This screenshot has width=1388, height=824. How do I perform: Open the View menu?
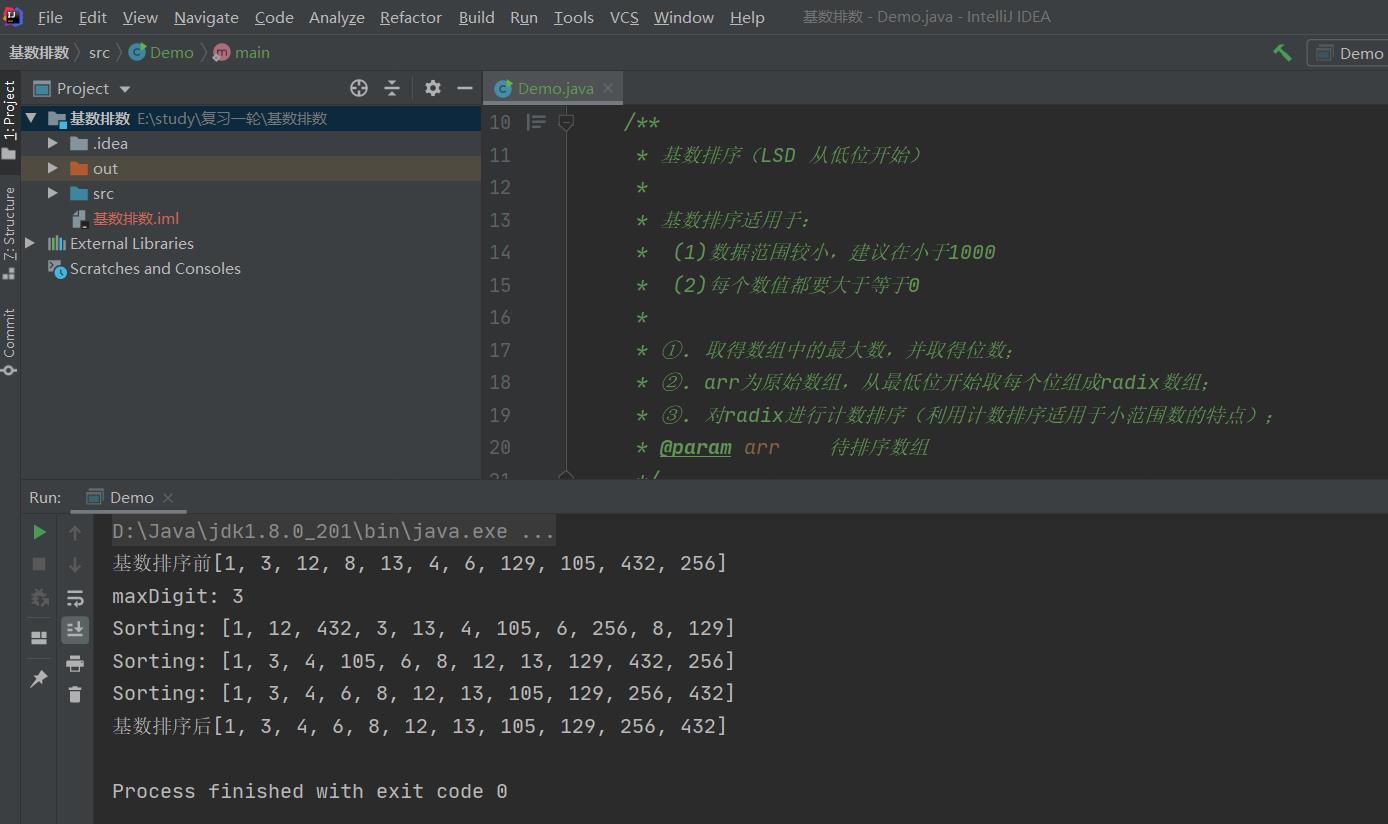click(140, 17)
